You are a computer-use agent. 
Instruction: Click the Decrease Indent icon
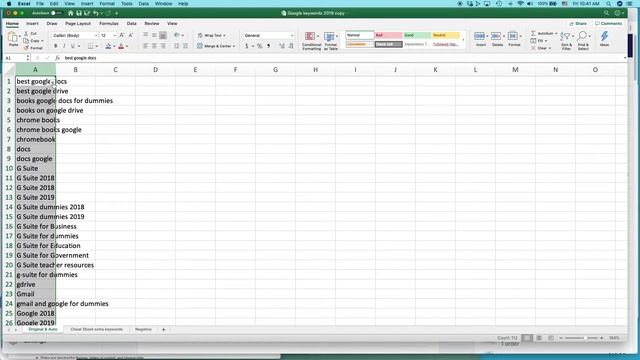pos(176,46)
